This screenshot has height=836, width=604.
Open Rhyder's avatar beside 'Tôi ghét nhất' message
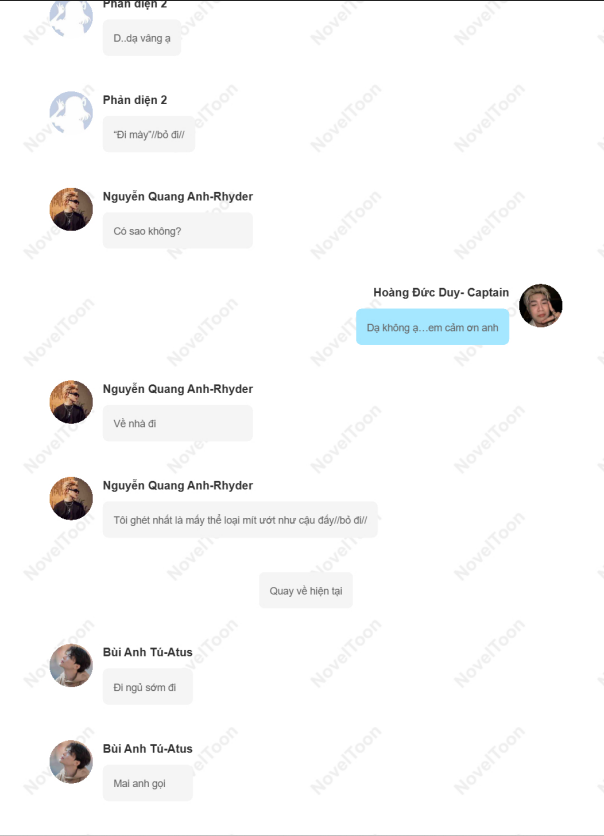pyautogui.click(x=71, y=499)
